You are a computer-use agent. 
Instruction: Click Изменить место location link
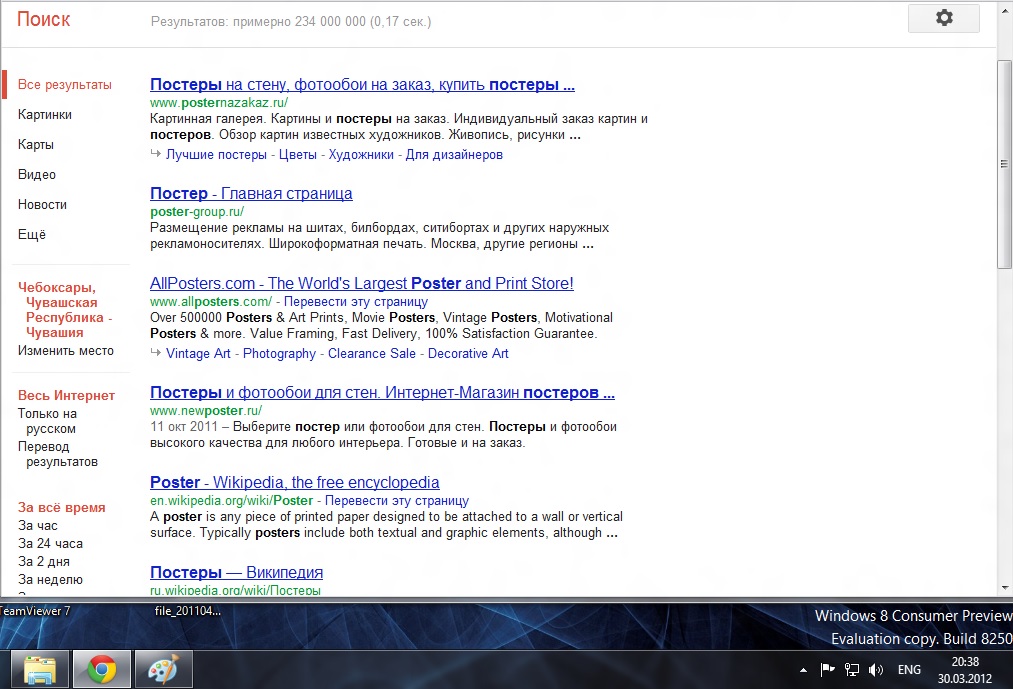coord(65,350)
